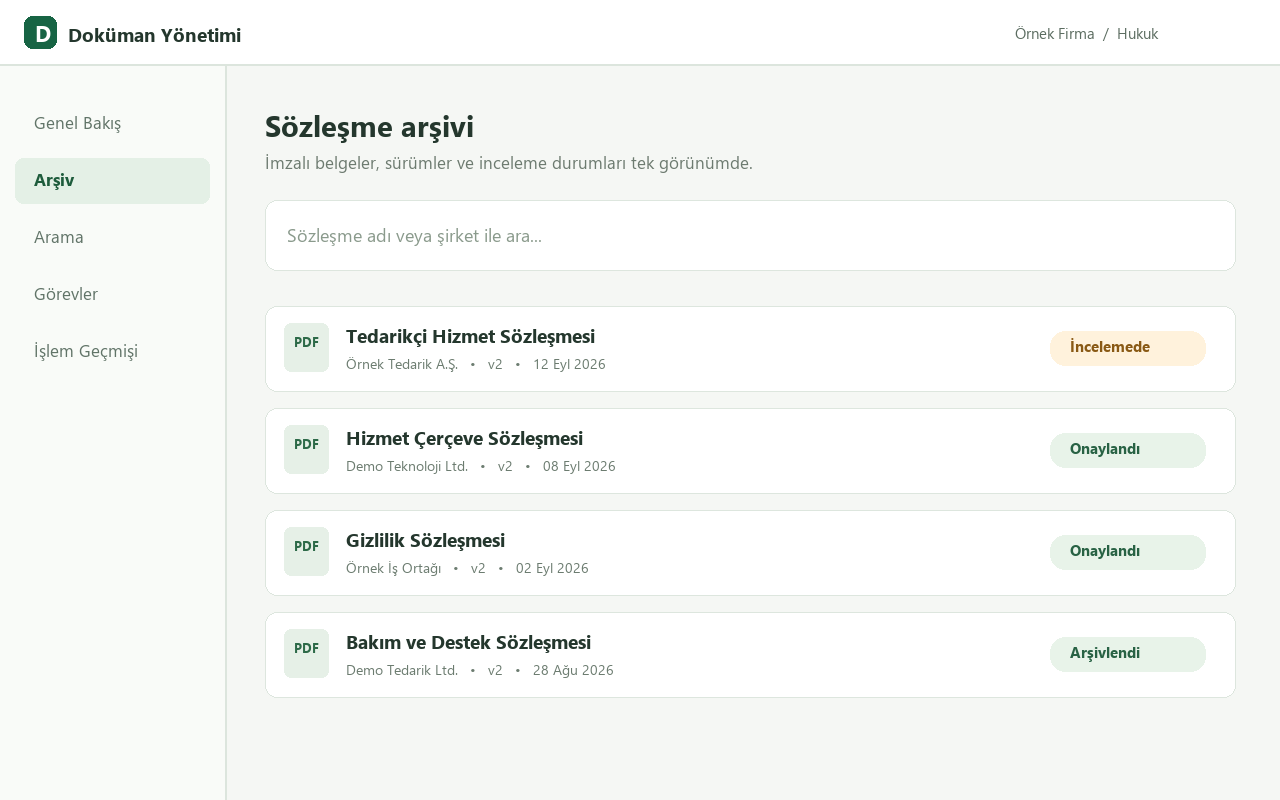Viewport: 1280px width, 800px height.
Task: Click the date 08 Eyl 2026
Action: click(579, 466)
